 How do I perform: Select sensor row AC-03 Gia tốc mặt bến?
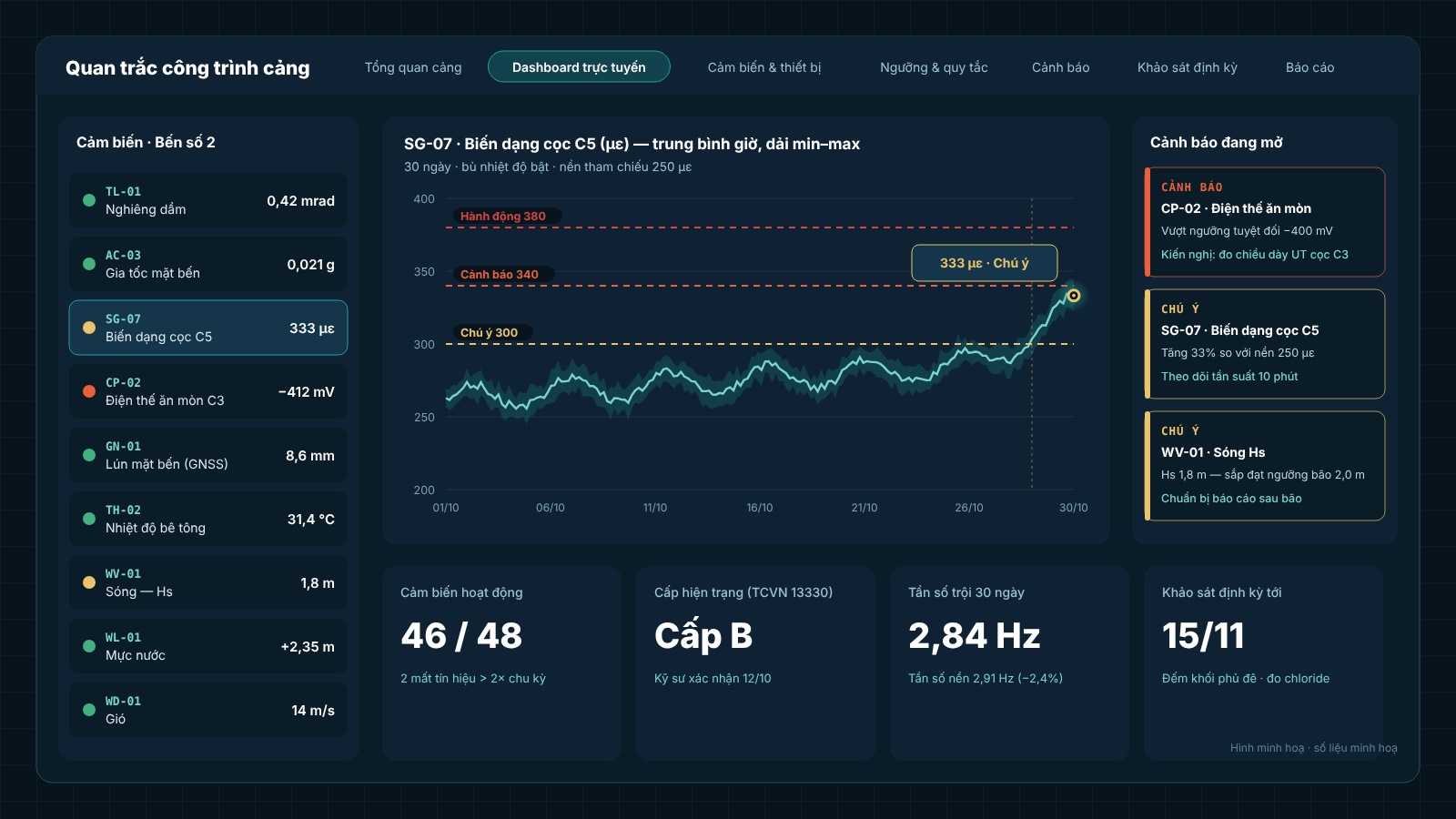click(208, 264)
